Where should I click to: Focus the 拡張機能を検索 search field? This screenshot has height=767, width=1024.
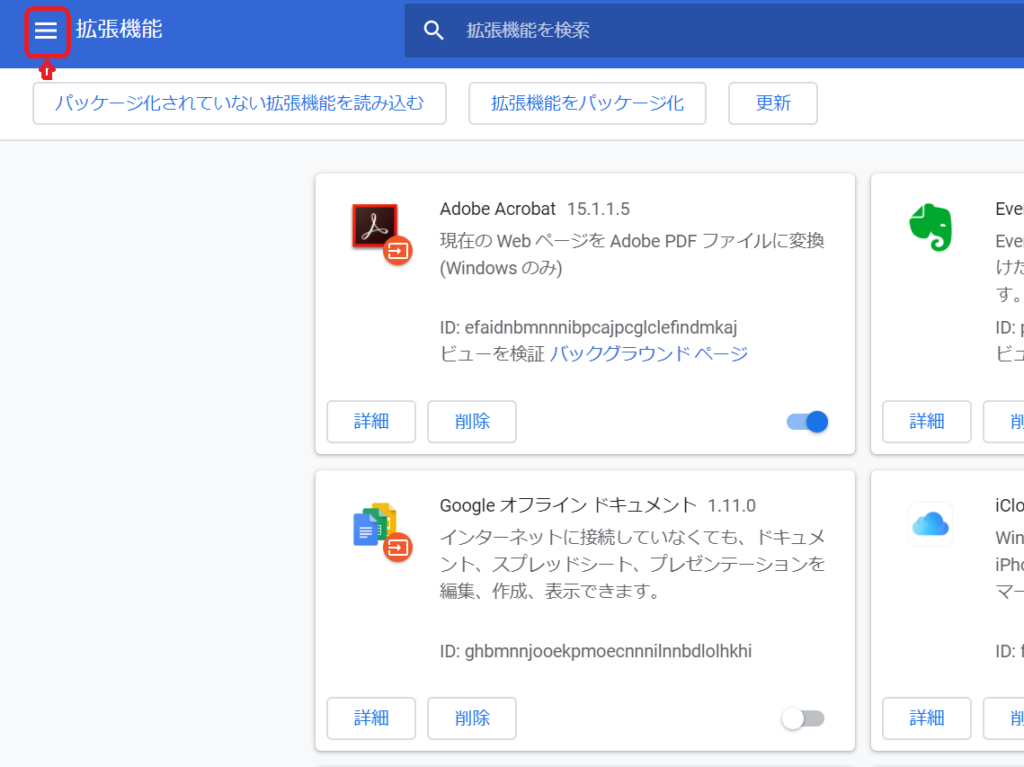point(714,30)
